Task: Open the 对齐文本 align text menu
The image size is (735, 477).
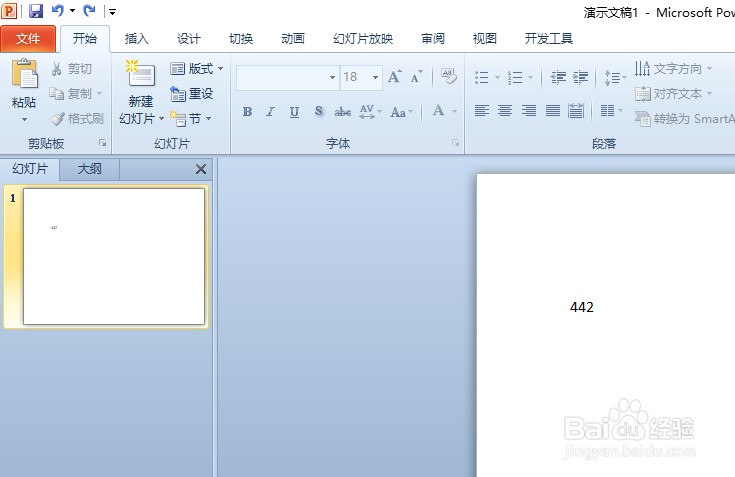Action: (674, 94)
